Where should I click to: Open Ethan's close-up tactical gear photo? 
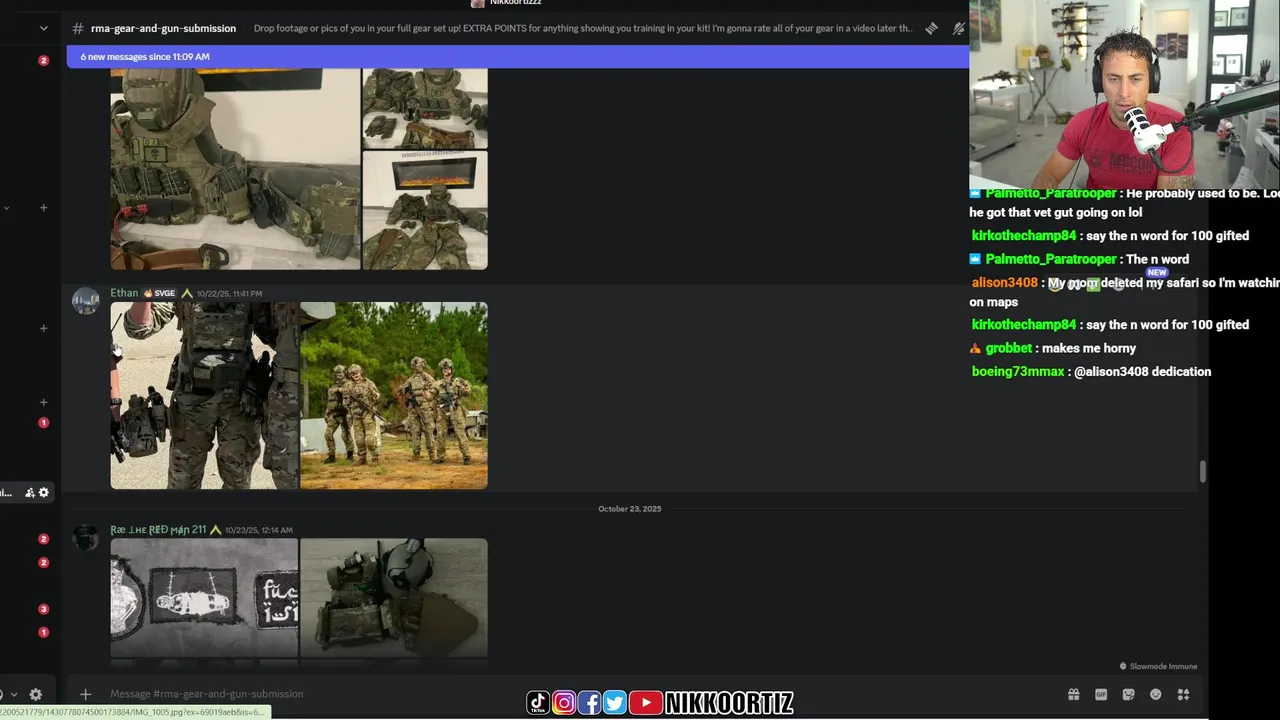[x=204, y=396]
